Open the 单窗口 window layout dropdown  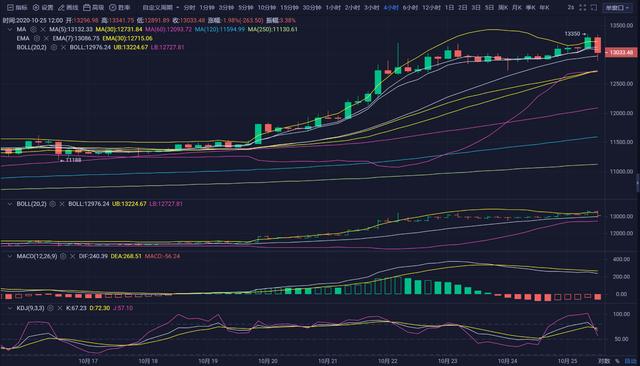618,7
